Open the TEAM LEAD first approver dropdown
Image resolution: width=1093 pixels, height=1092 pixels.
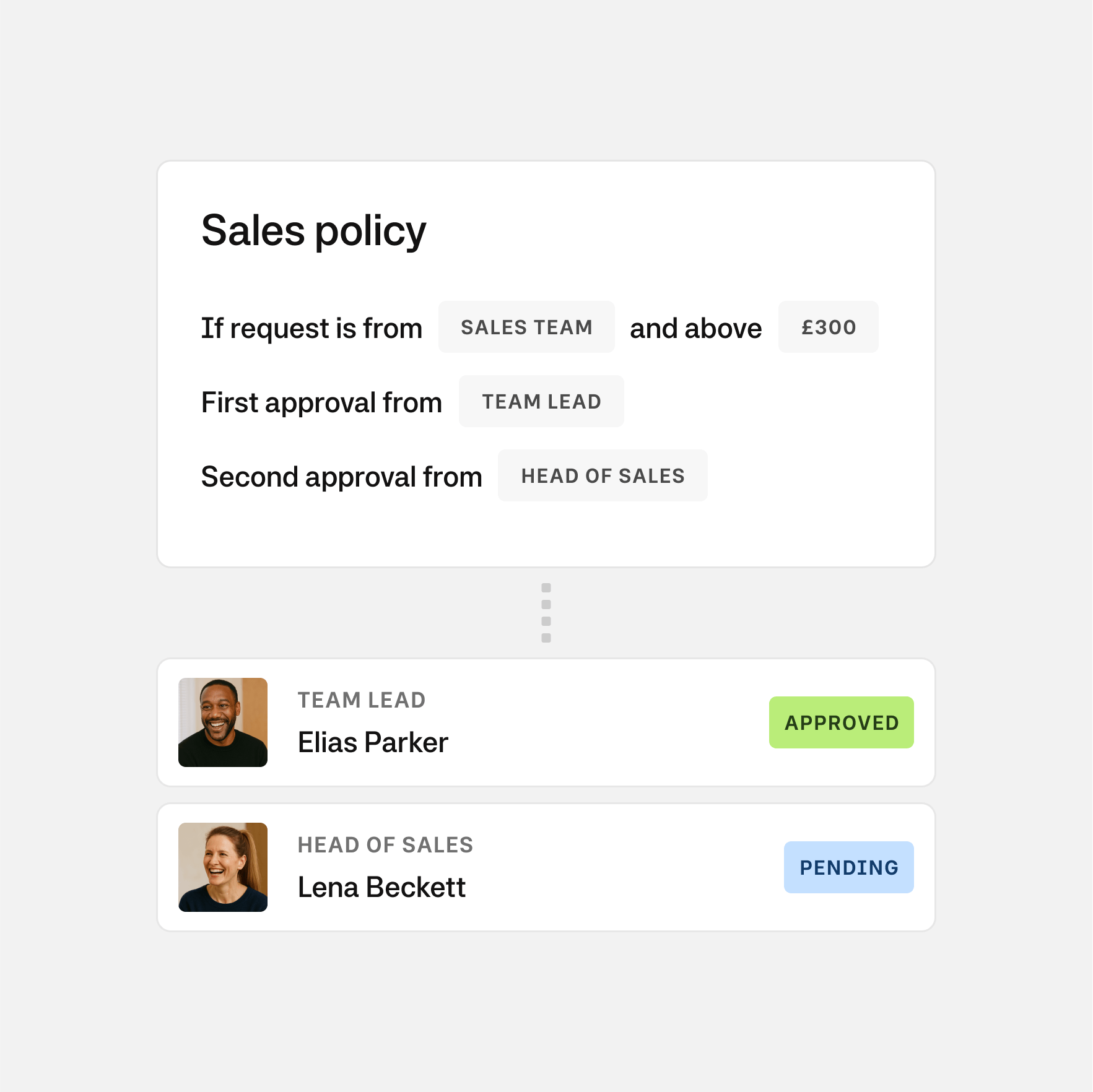click(541, 402)
